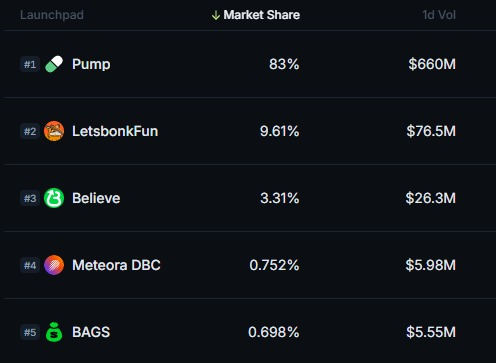Open the Believe launchpad name

(x=96, y=198)
